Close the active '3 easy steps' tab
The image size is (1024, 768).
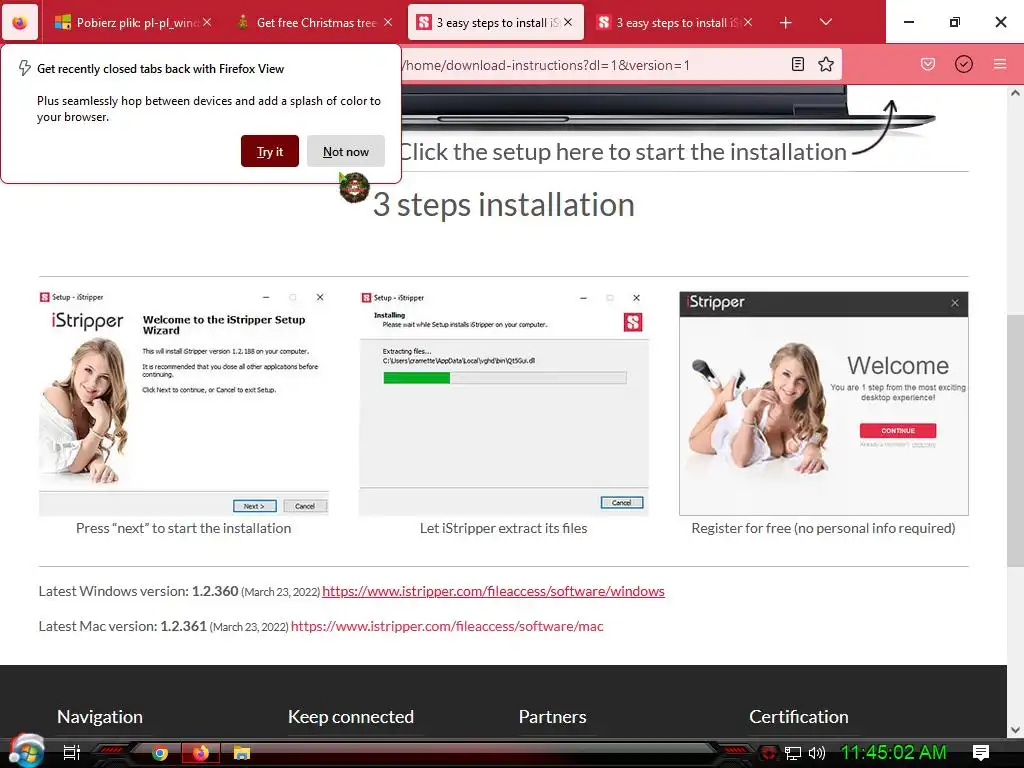[568, 22]
